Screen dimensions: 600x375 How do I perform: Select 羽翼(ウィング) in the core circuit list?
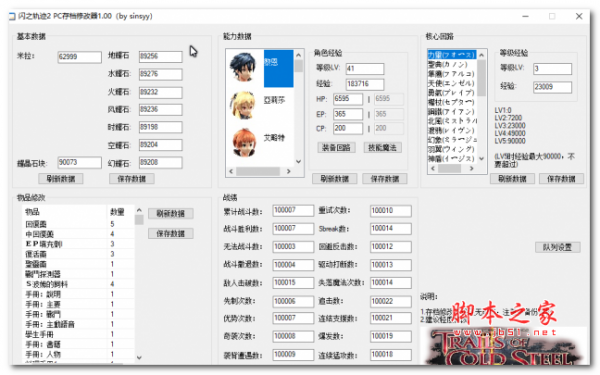[452, 149]
